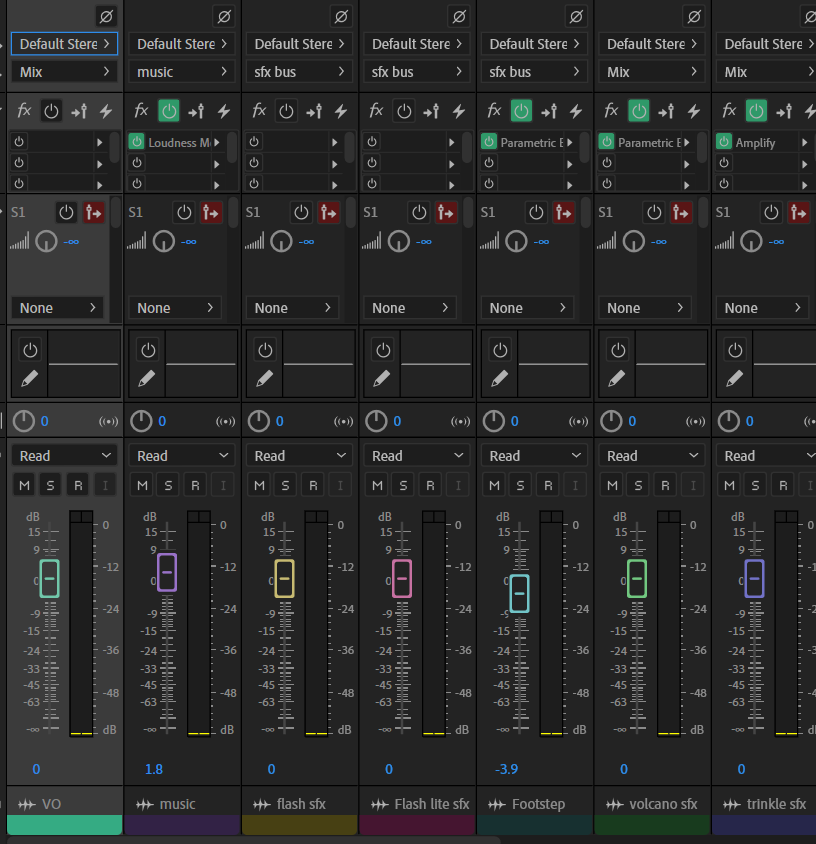Click the fx icon on music track
This screenshot has height=844, width=816.
click(x=142, y=111)
